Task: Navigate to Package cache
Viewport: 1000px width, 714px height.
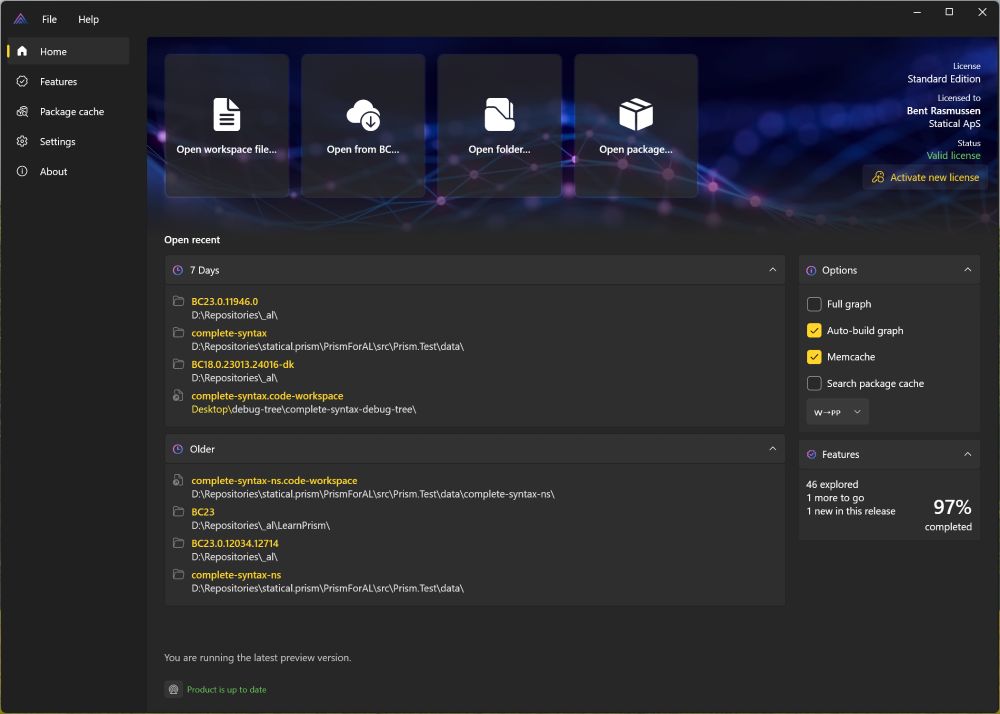Action: click(x=68, y=111)
